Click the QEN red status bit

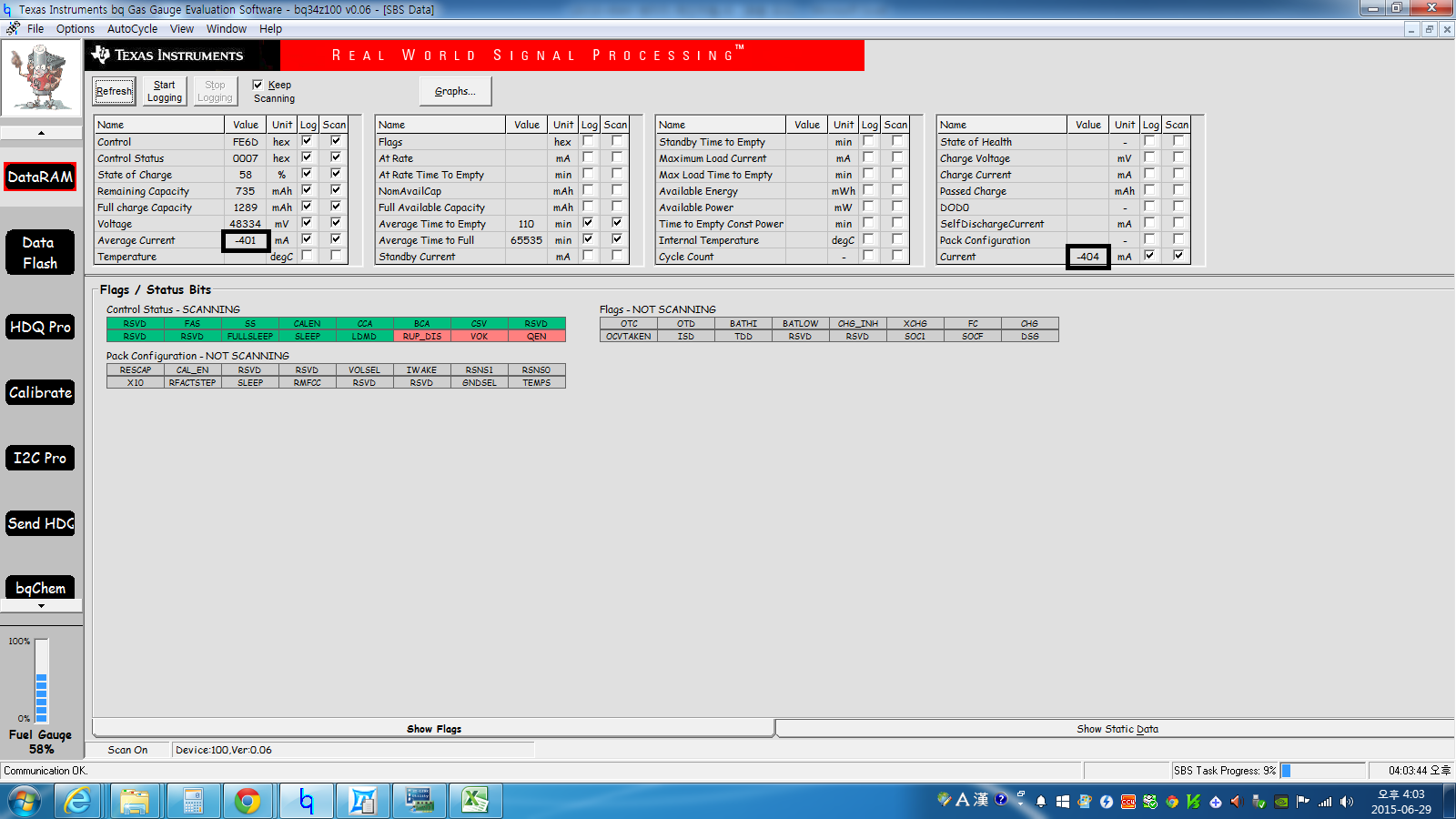(537, 337)
